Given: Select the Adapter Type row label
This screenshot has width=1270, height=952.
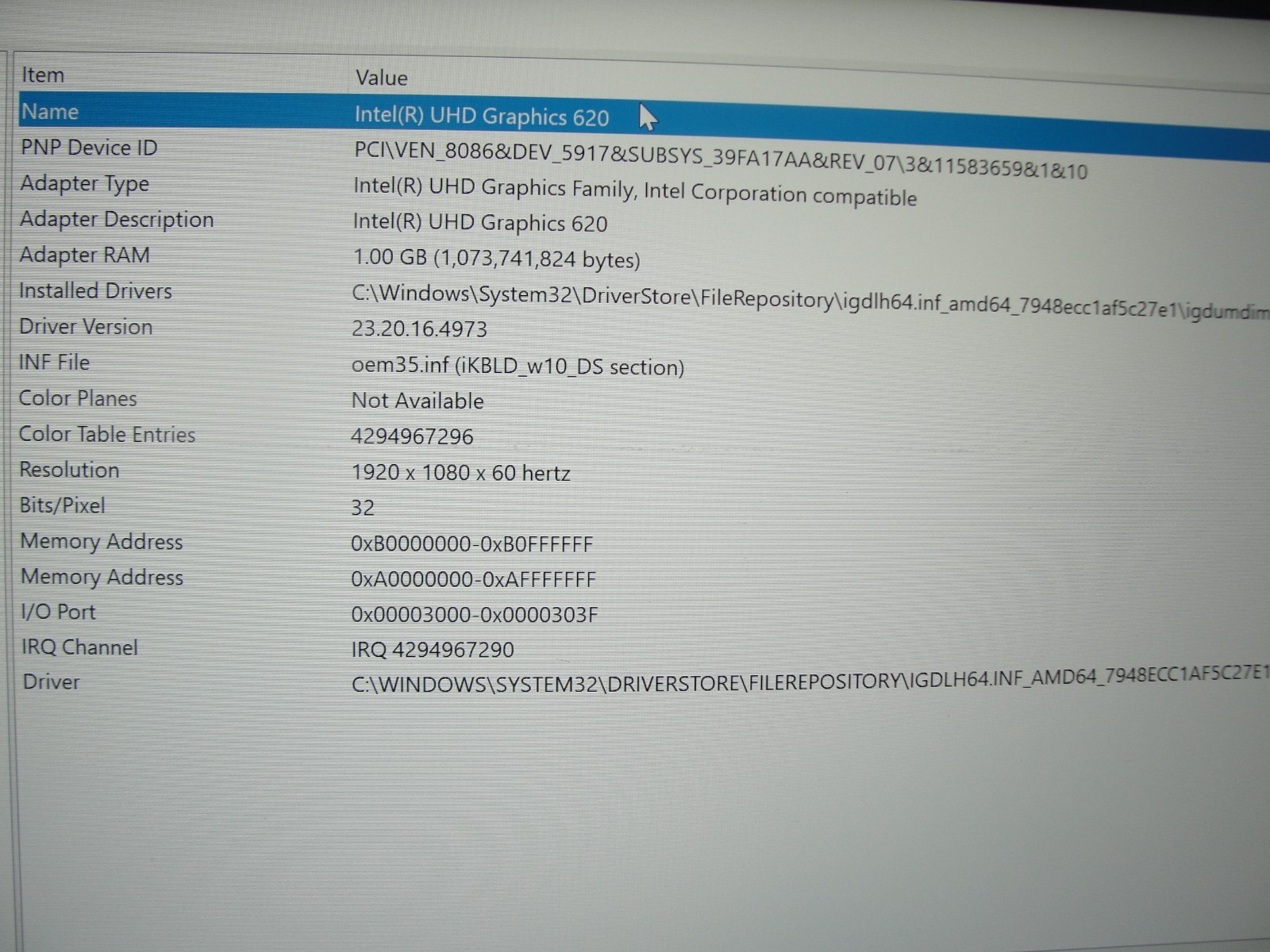Looking at the screenshot, I should click(85, 184).
